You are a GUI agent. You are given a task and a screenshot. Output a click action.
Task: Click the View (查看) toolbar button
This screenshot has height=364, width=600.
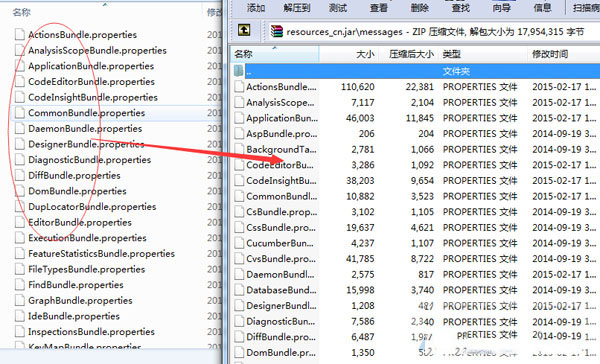pos(379,7)
